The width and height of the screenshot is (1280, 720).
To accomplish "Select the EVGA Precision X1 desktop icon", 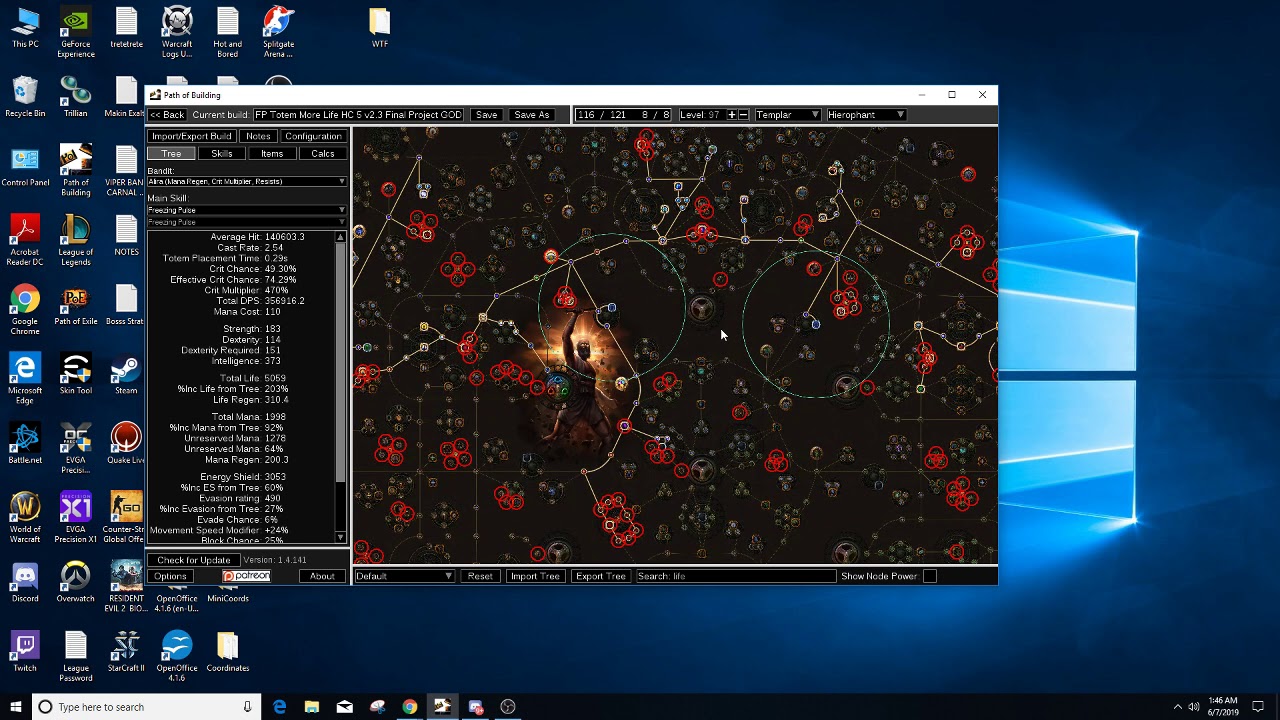I will (x=76, y=517).
